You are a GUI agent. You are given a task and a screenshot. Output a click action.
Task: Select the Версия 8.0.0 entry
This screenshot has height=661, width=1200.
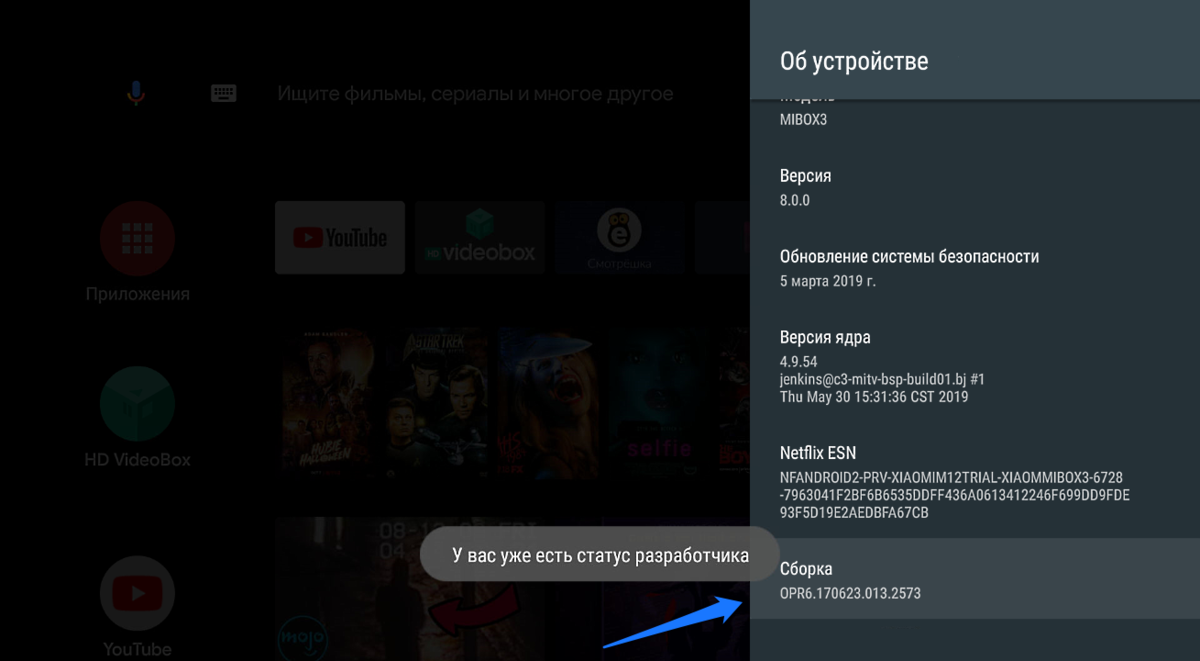coord(975,187)
